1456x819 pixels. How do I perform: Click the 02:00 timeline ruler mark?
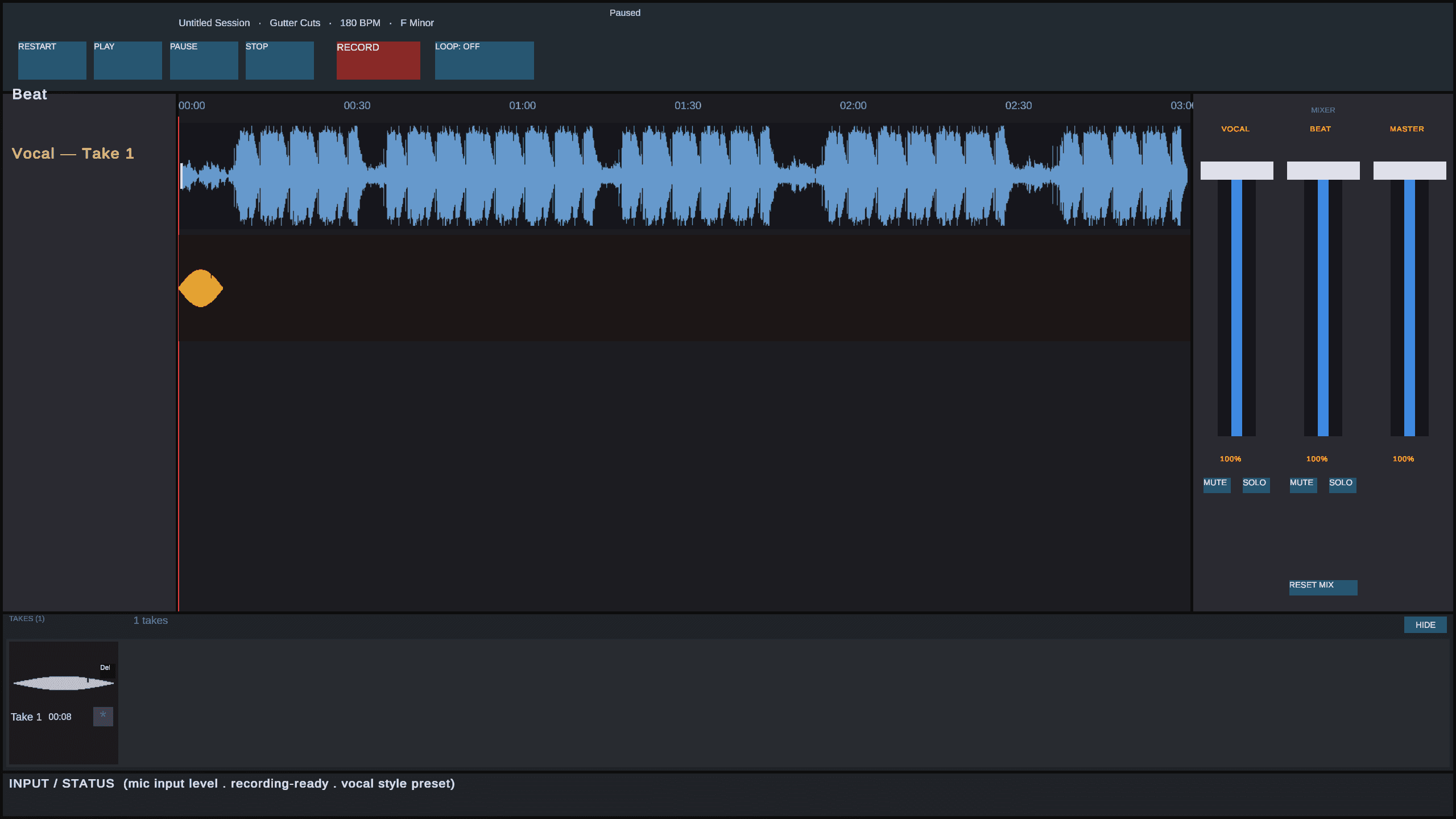coord(853,106)
